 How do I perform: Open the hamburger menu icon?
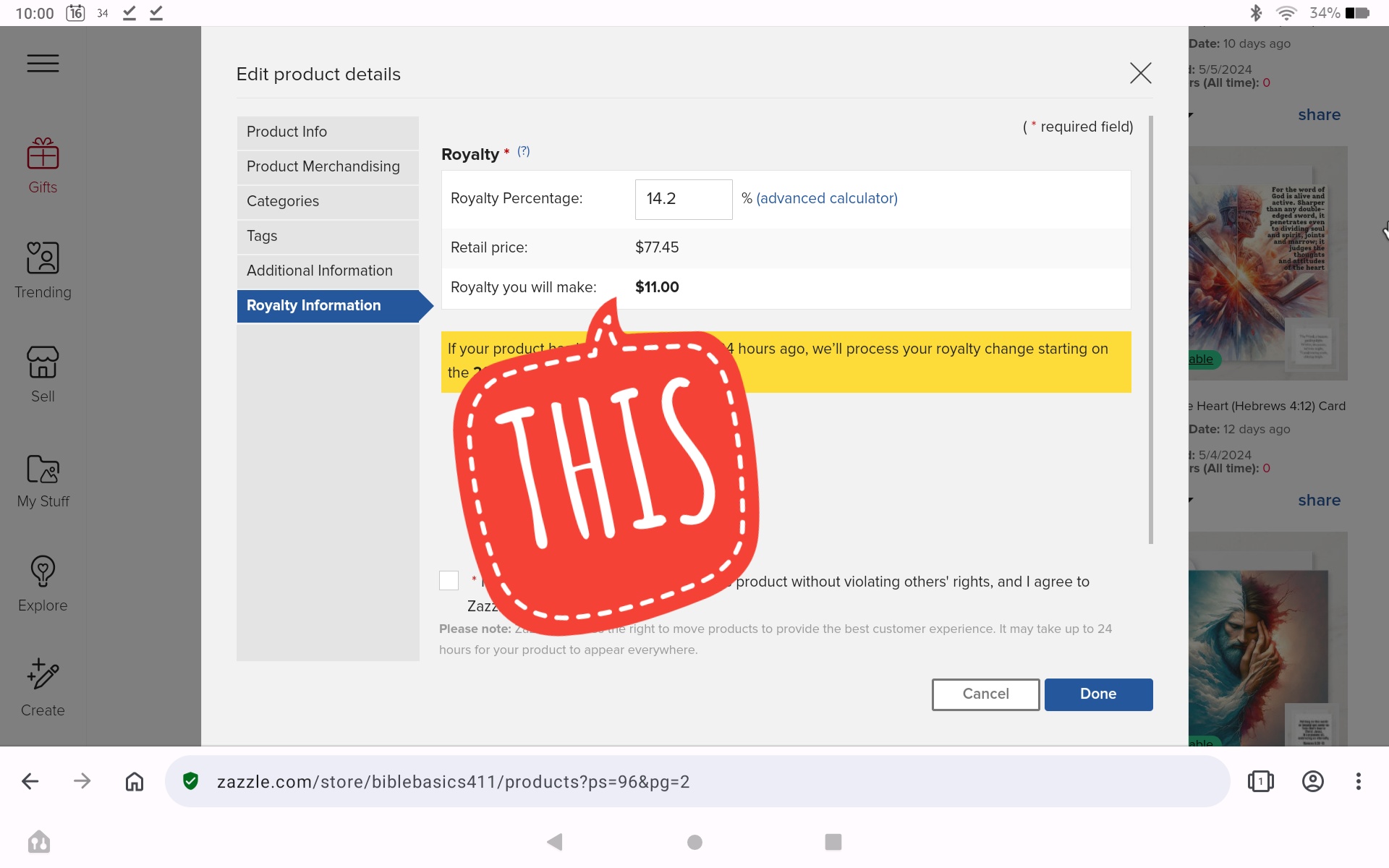click(43, 64)
